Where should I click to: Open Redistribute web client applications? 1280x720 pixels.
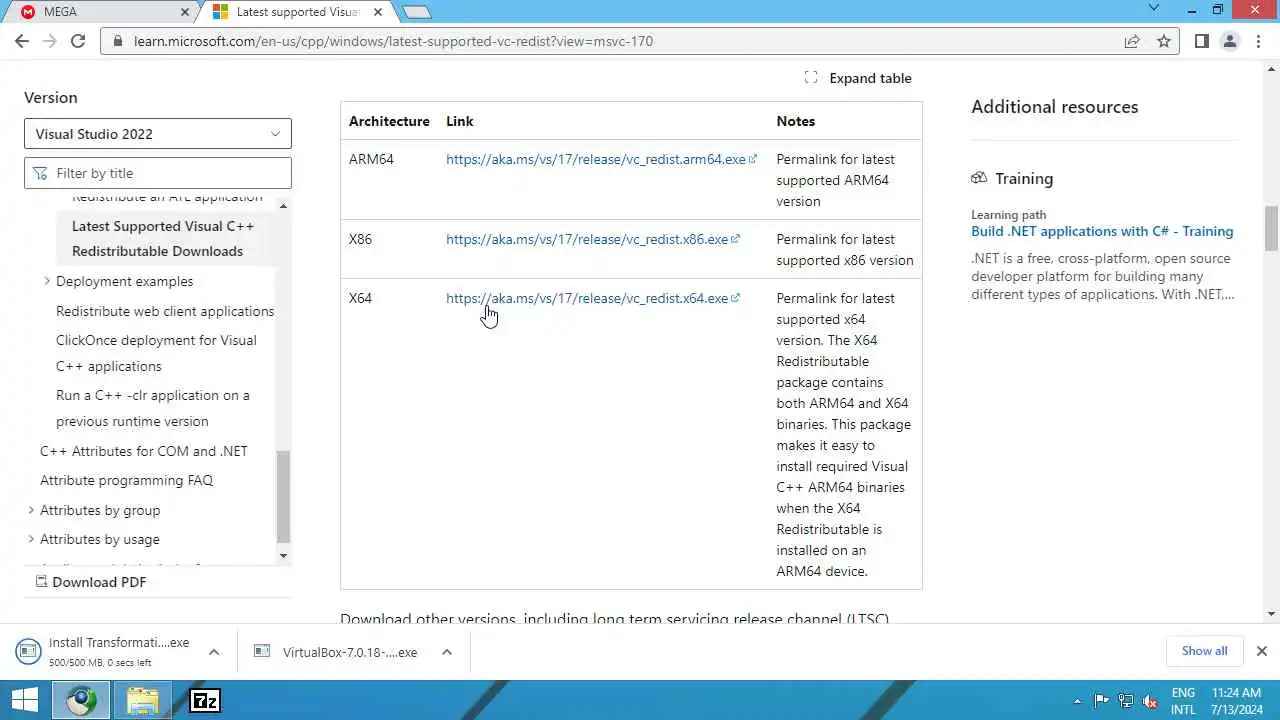tap(165, 311)
